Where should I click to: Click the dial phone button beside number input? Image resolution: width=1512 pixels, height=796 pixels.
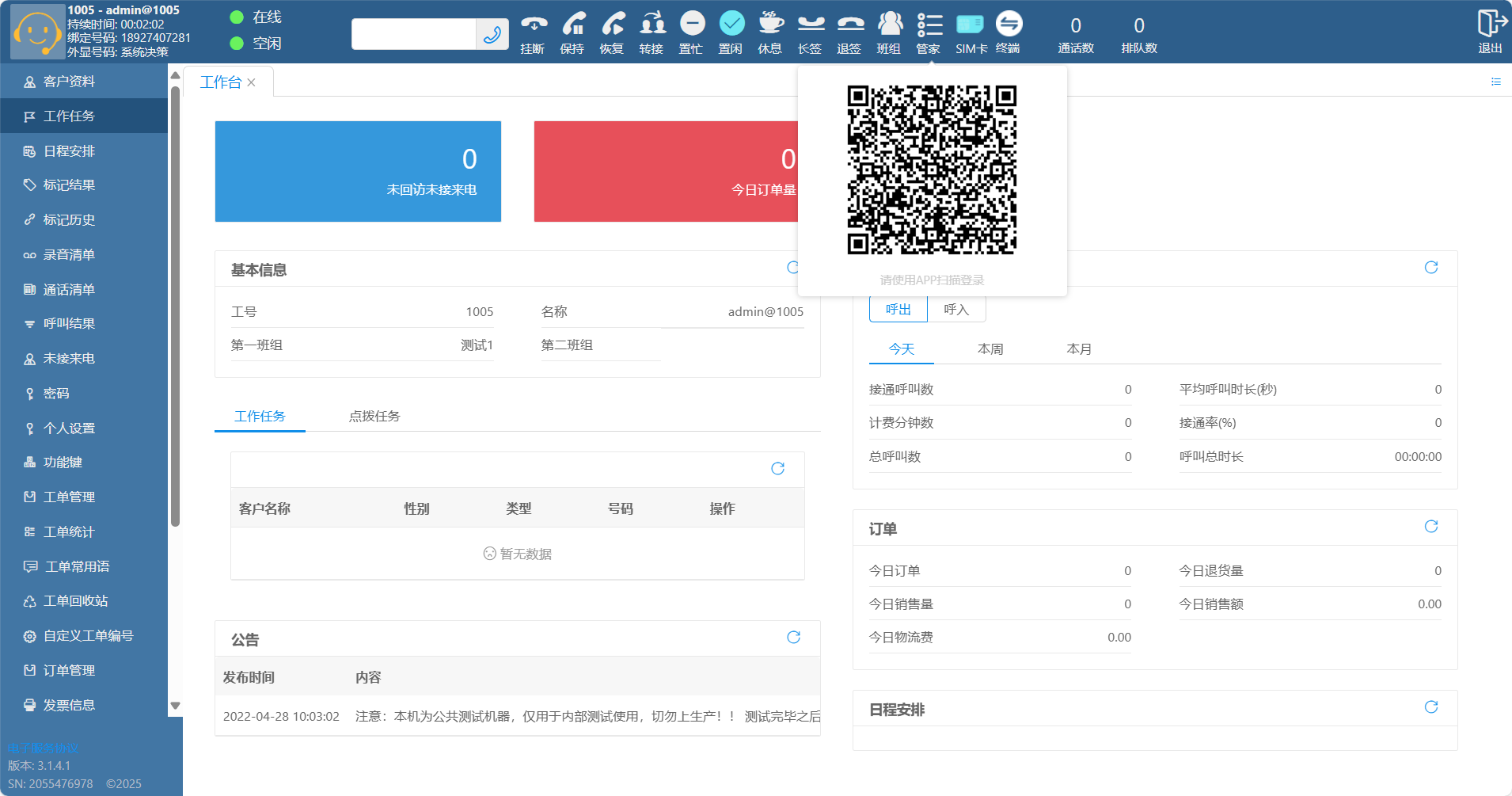[492, 34]
